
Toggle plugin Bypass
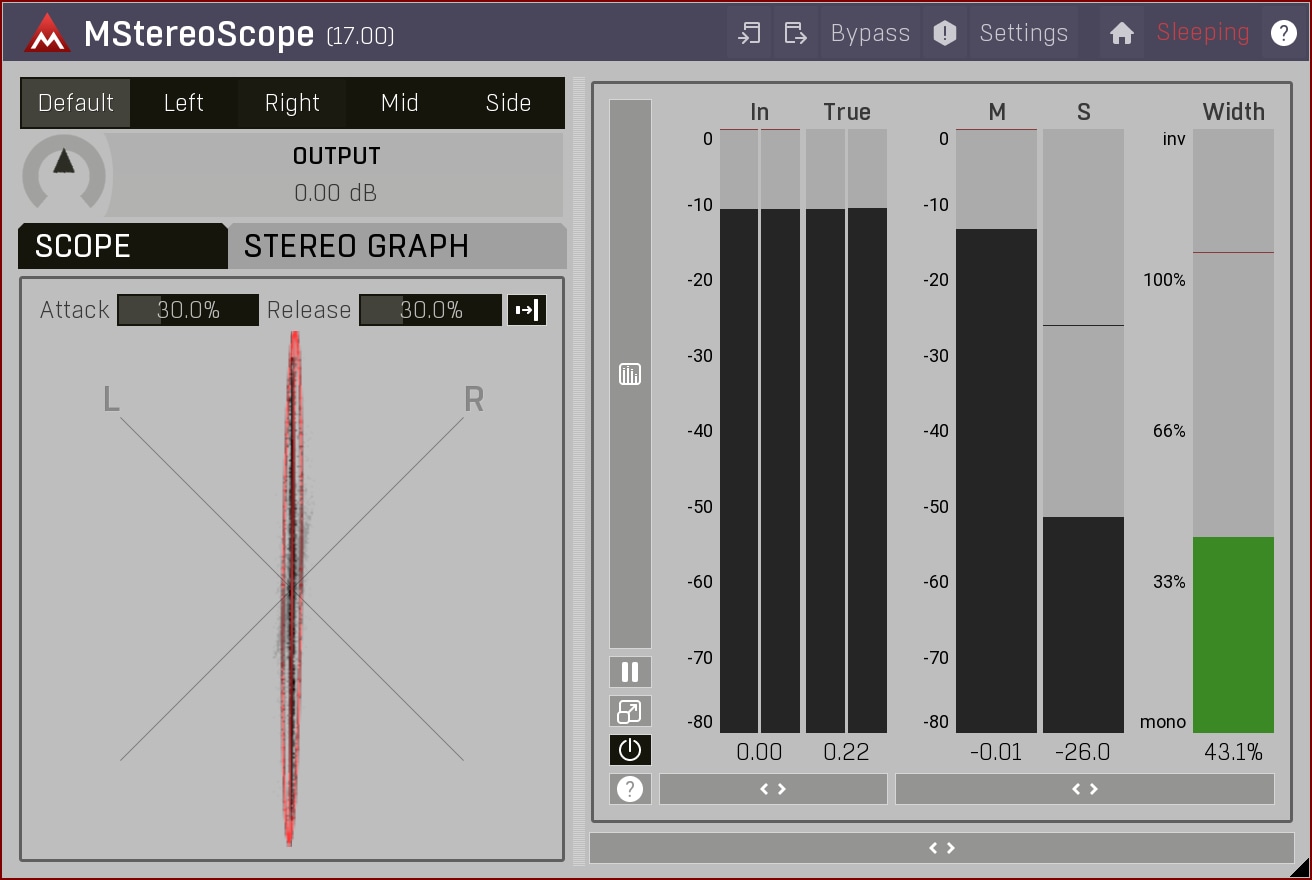[x=870, y=33]
